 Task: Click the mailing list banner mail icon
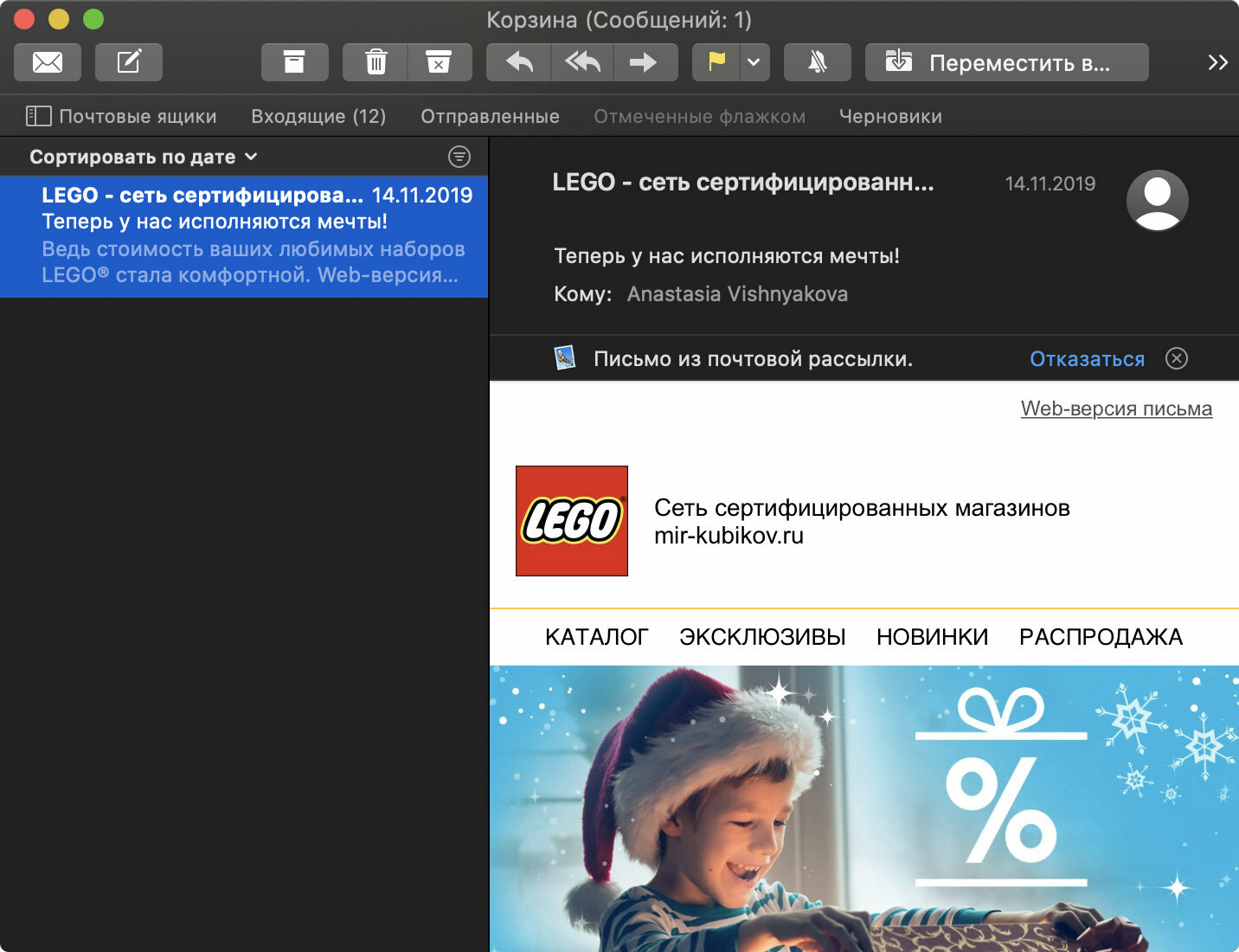coord(565,358)
